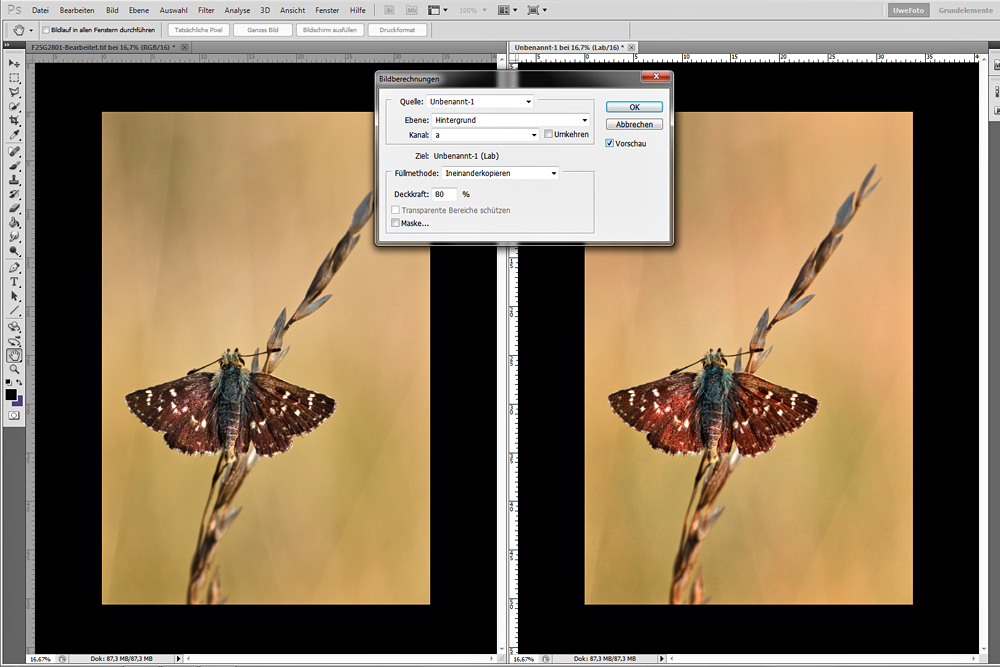This screenshot has height=667, width=1000.
Task: Click the foreground color swatch
Action: 11,395
